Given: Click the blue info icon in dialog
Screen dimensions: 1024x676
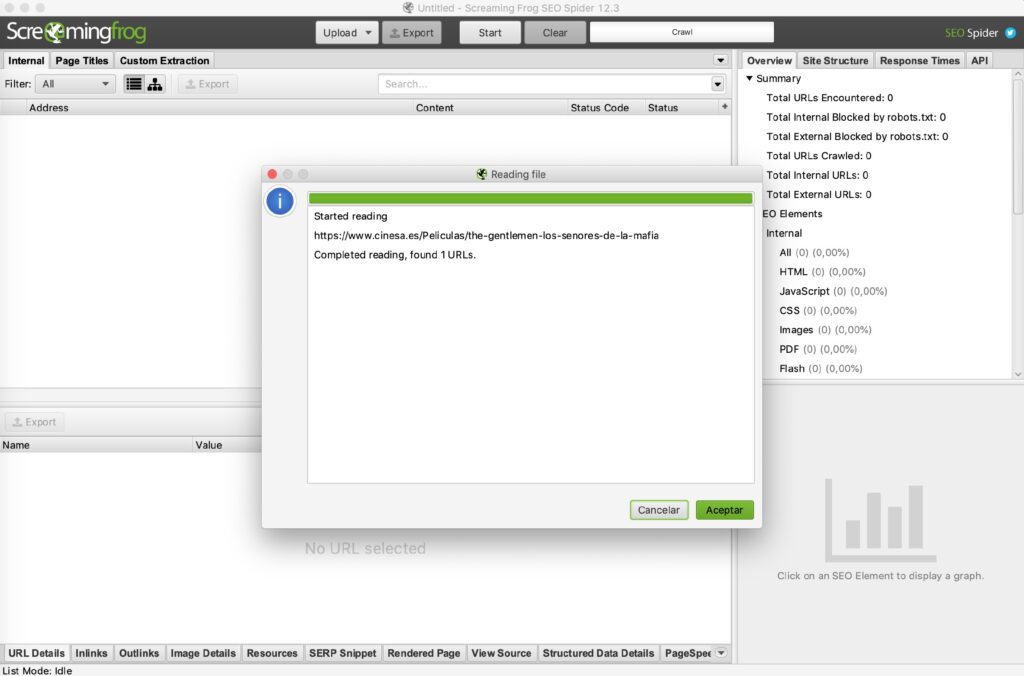Looking at the screenshot, I should tap(280, 201).
